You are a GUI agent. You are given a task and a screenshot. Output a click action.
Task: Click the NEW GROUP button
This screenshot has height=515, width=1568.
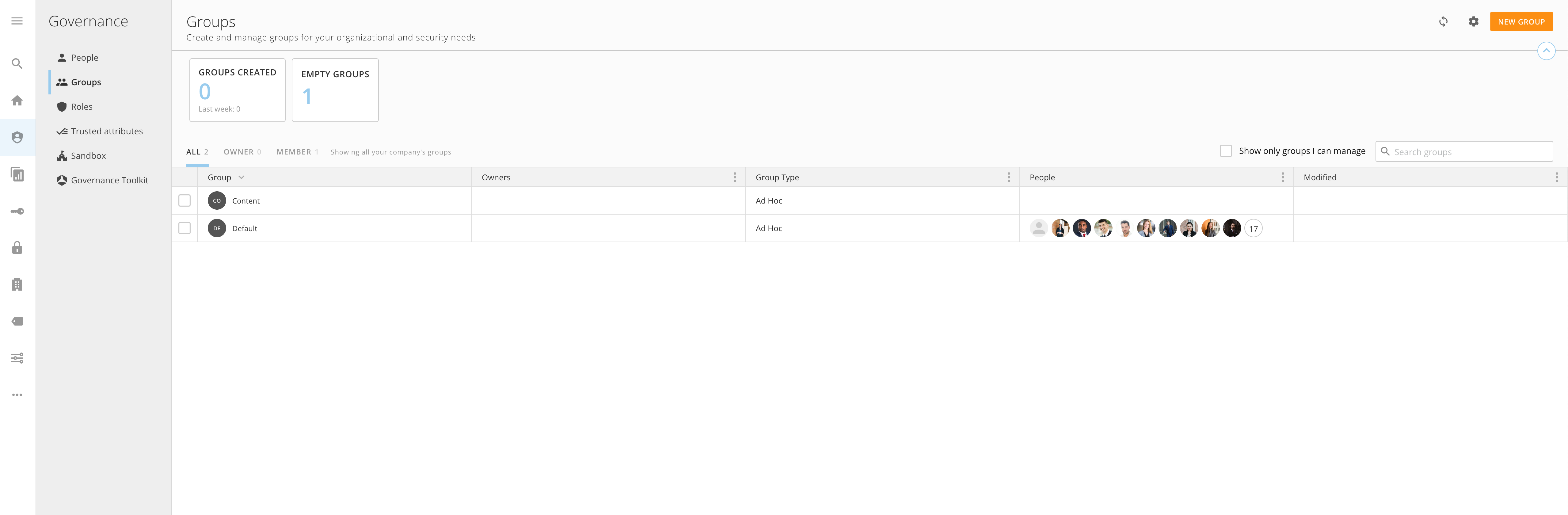pos(1520,22)
